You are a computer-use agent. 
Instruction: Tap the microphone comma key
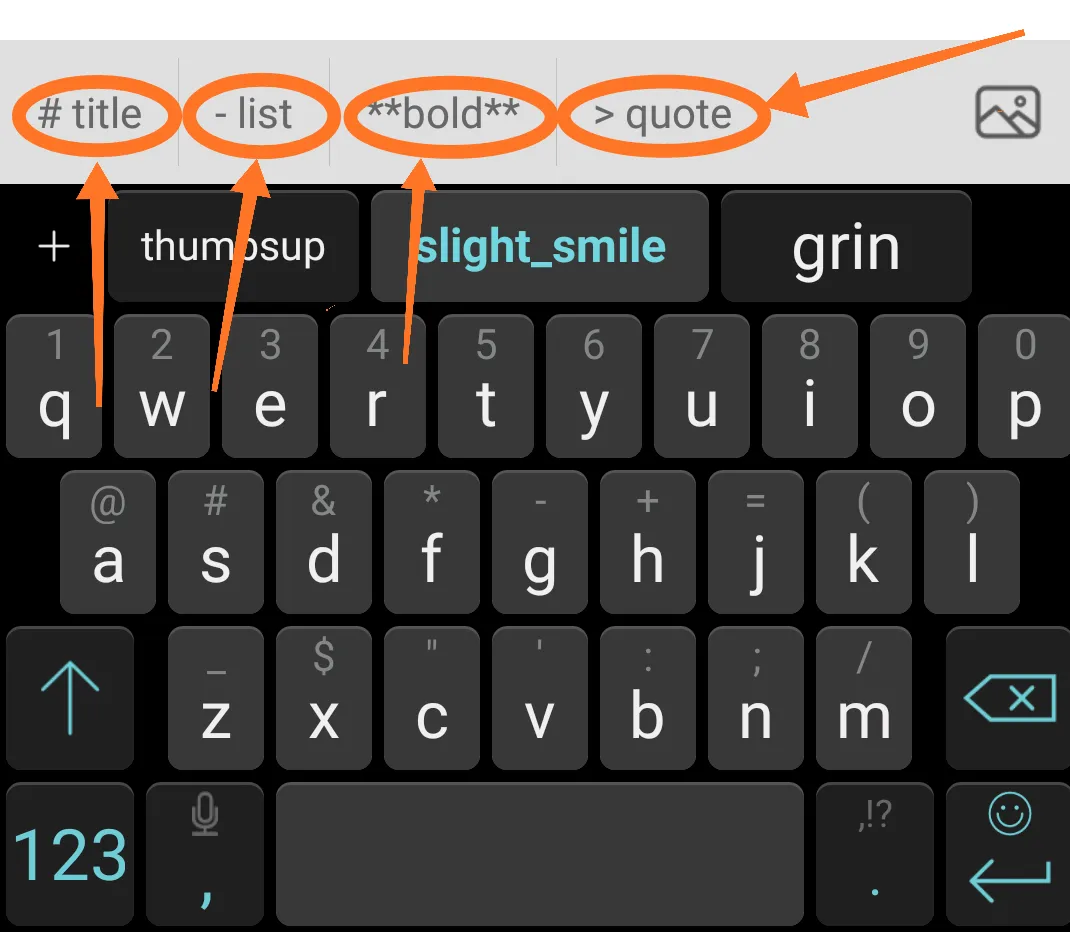[205, 854]
